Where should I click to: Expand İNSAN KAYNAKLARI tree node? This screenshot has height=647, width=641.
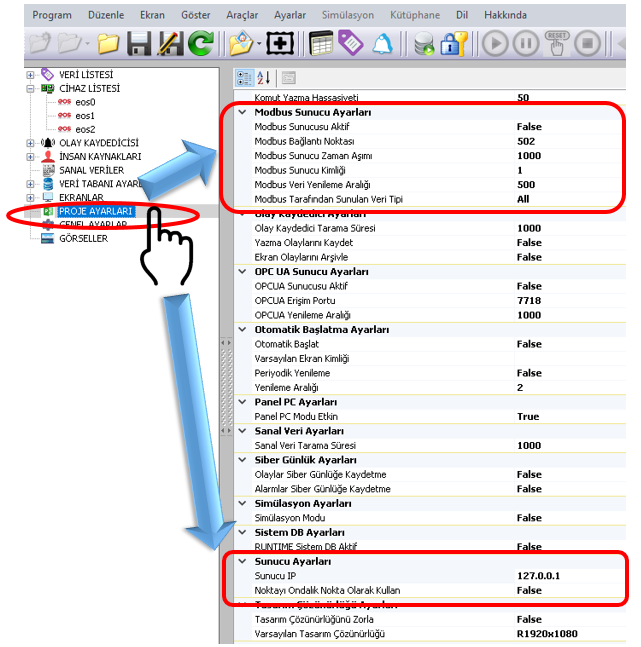point(30,157)
